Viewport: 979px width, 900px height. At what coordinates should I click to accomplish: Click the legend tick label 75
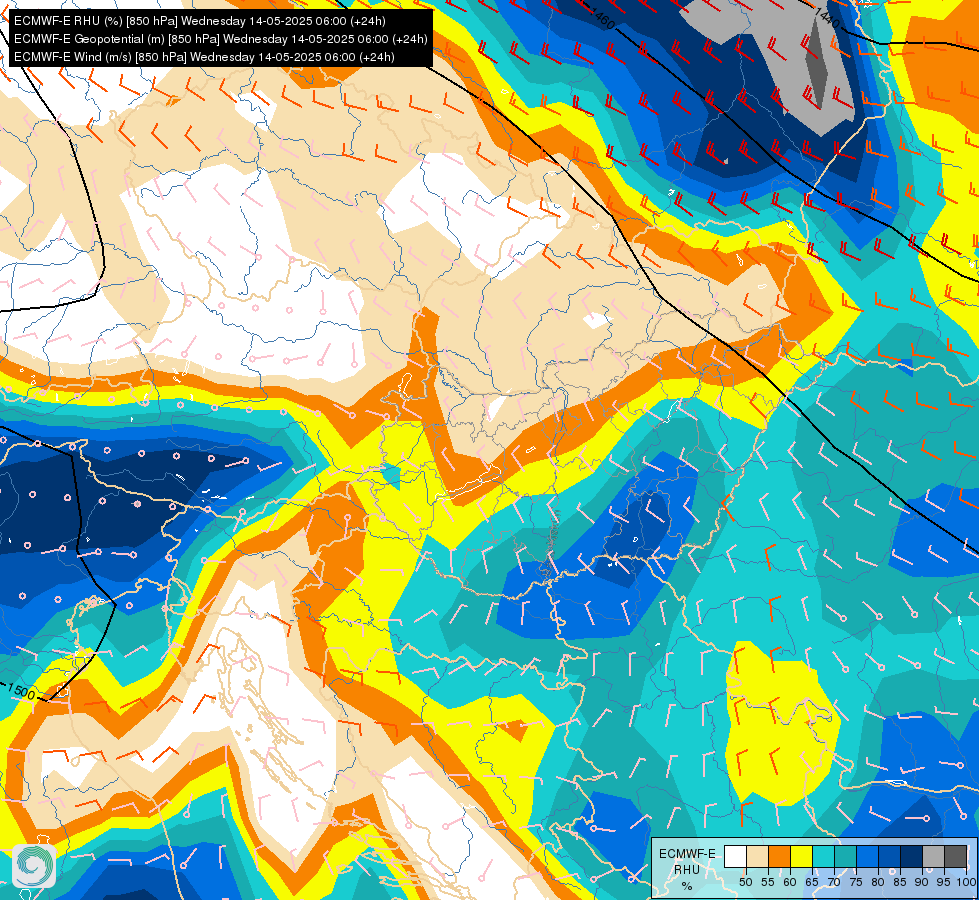[856, 882]
